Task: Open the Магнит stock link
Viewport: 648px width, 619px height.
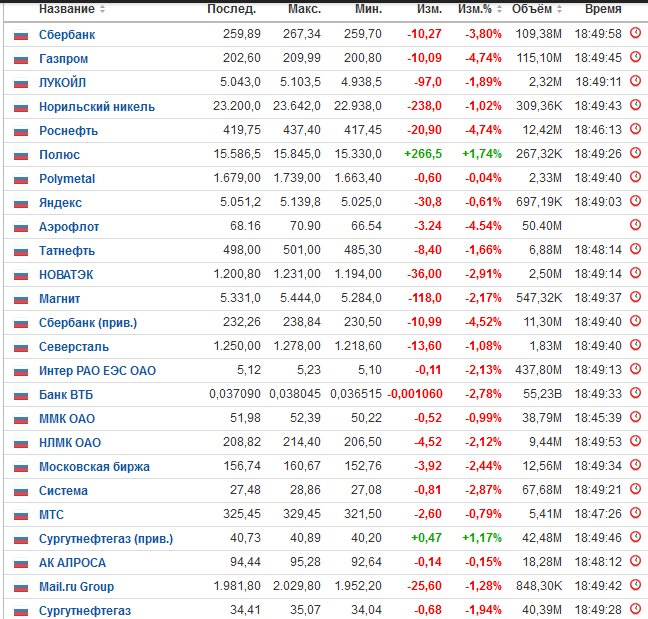Action: [x=60, y=298]
